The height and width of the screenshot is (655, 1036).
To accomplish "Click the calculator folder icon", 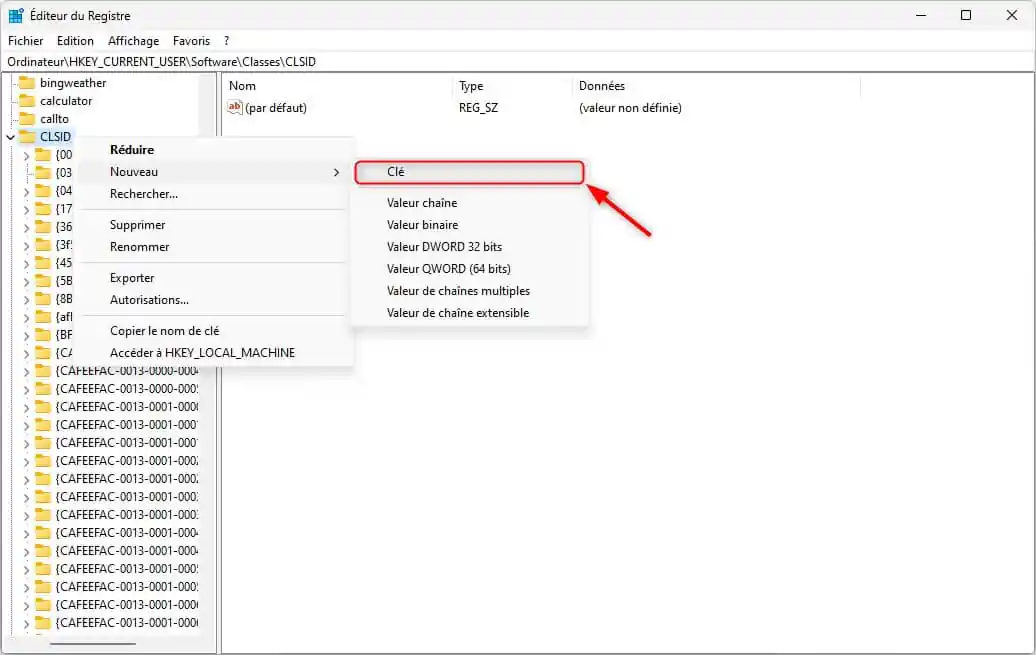I will [x=27, y=100].
